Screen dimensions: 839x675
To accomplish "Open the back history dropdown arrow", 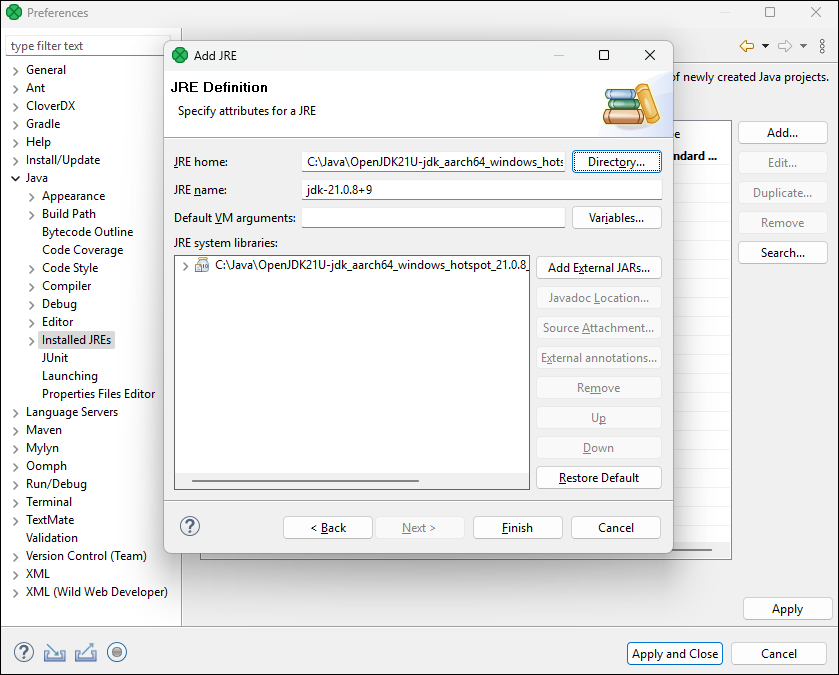I will coord(765,46).
